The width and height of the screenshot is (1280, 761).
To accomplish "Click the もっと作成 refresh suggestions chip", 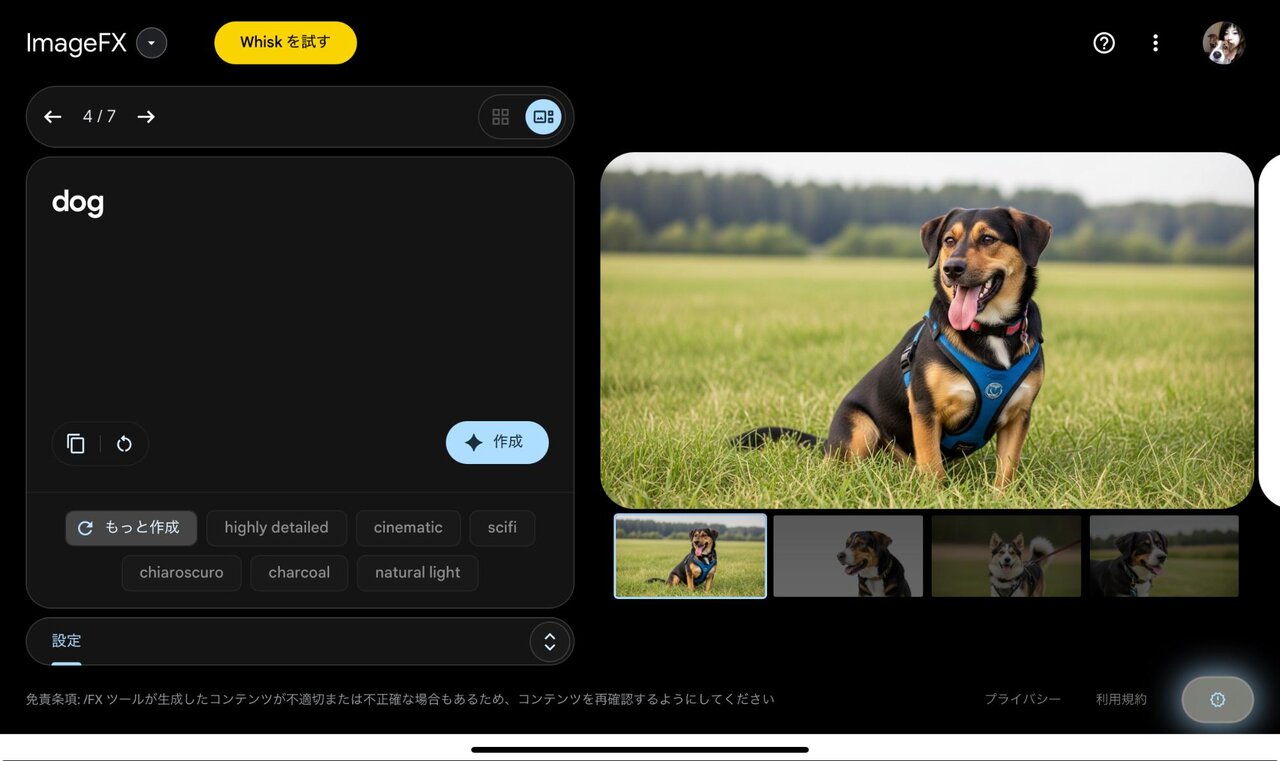I will pyautogui.click(x=131, y=528).
